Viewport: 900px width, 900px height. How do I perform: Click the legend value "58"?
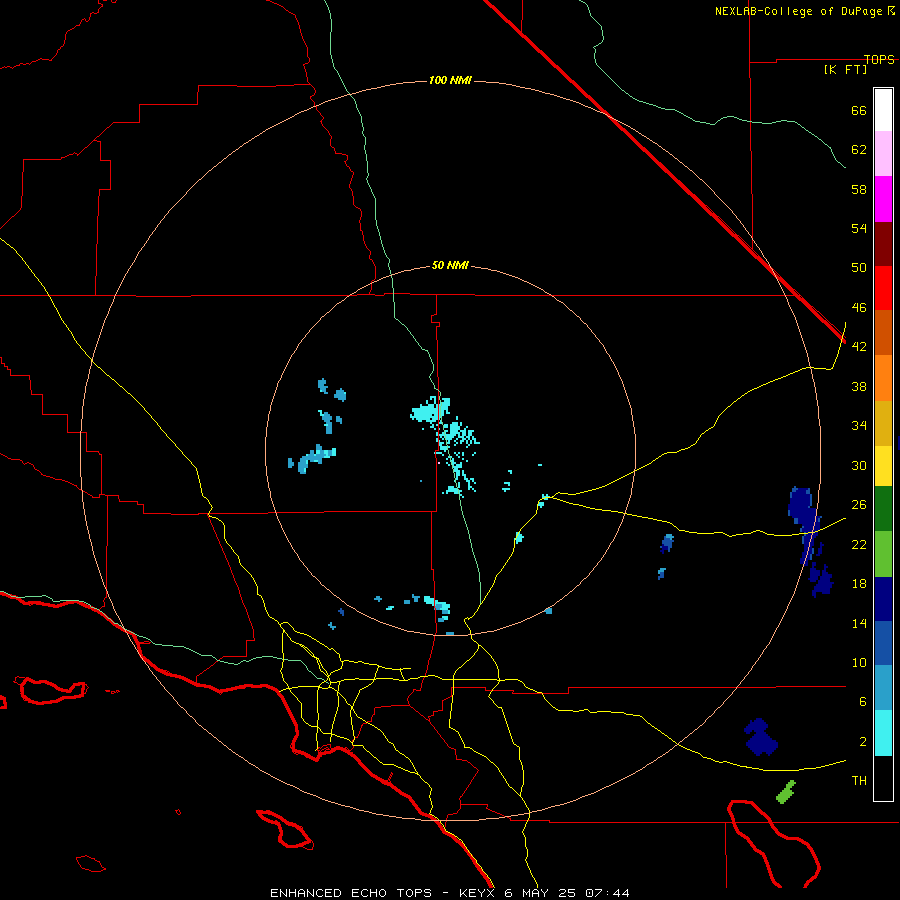859,189
